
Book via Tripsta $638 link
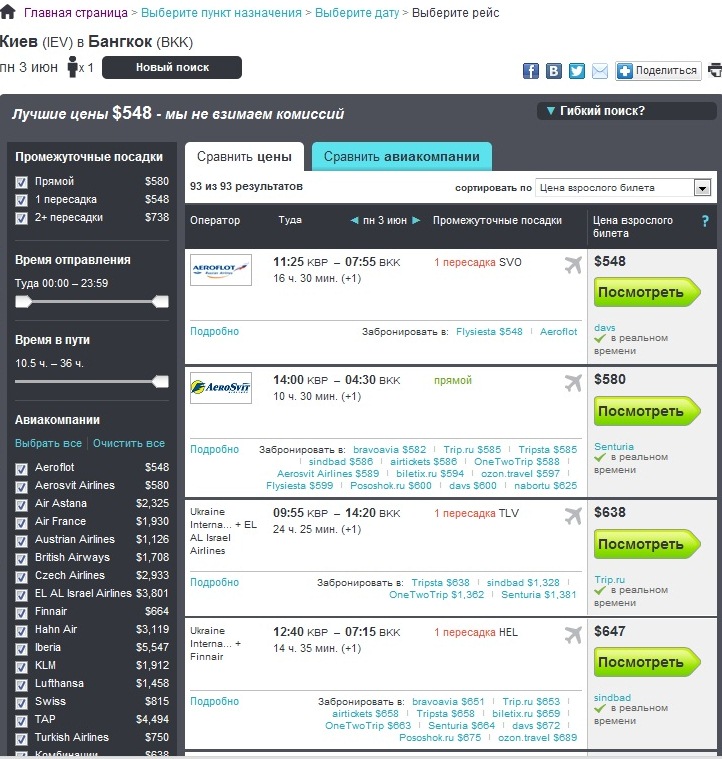440,582
